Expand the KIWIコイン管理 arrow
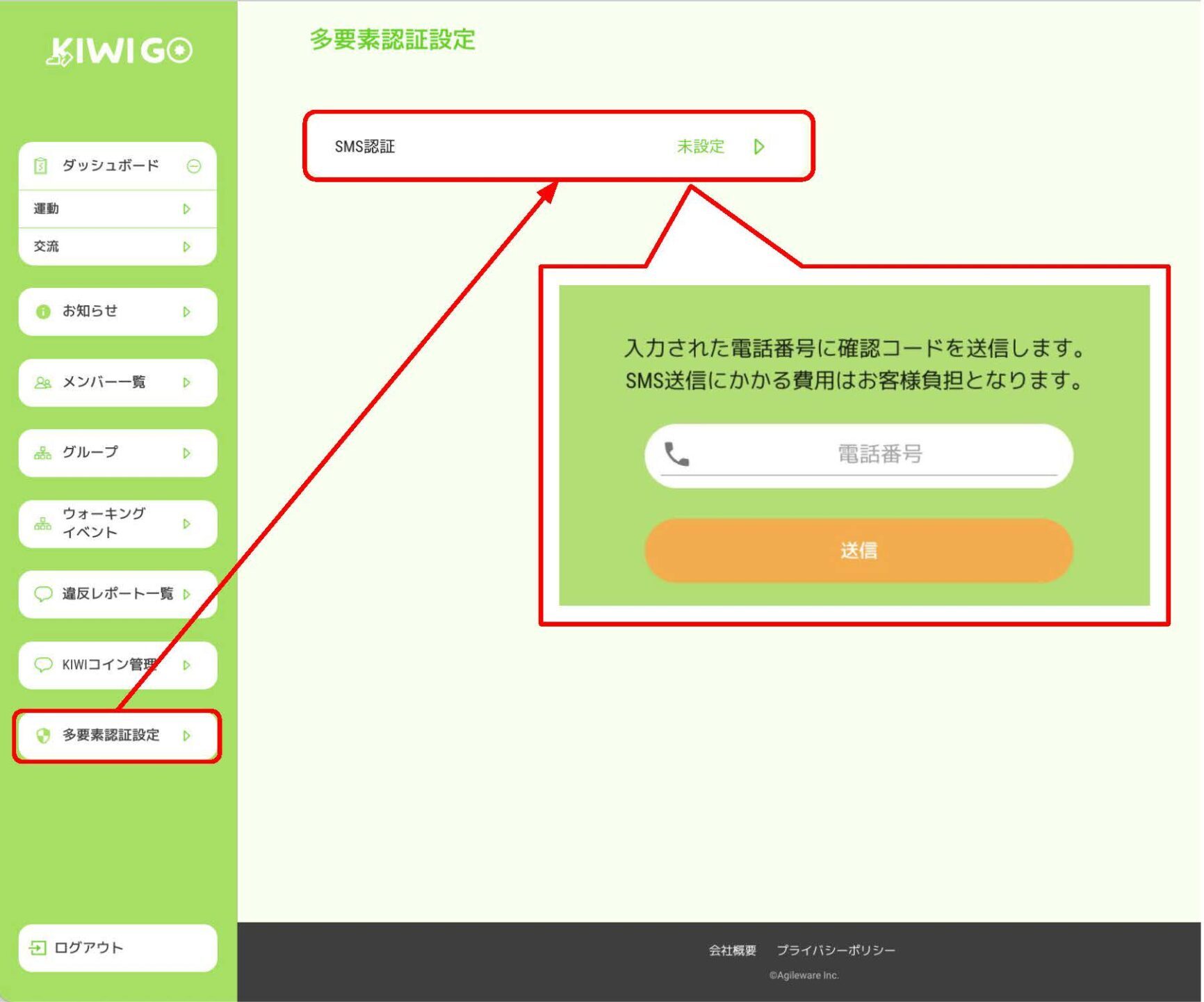Screen dimensions: 1204x1002 pyautogui.click(x=186, y=665)
